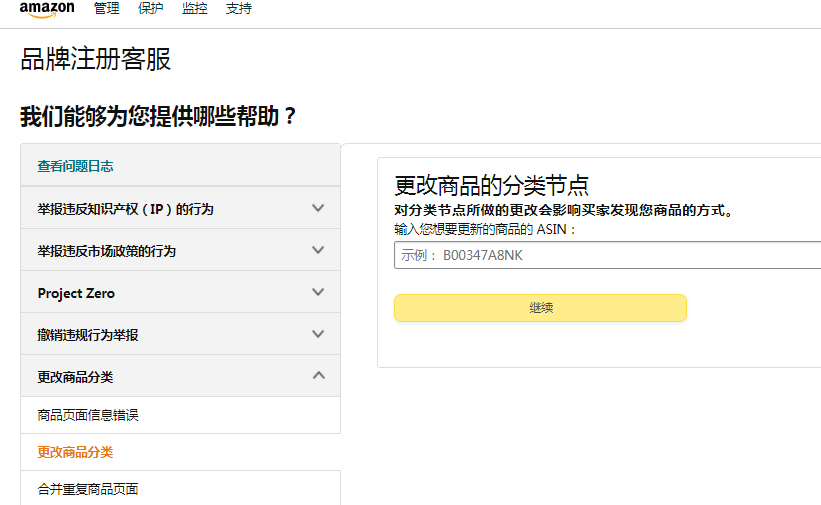
Task: Click the 品牌注册客服 page title
Action: [x=96, y=59]
